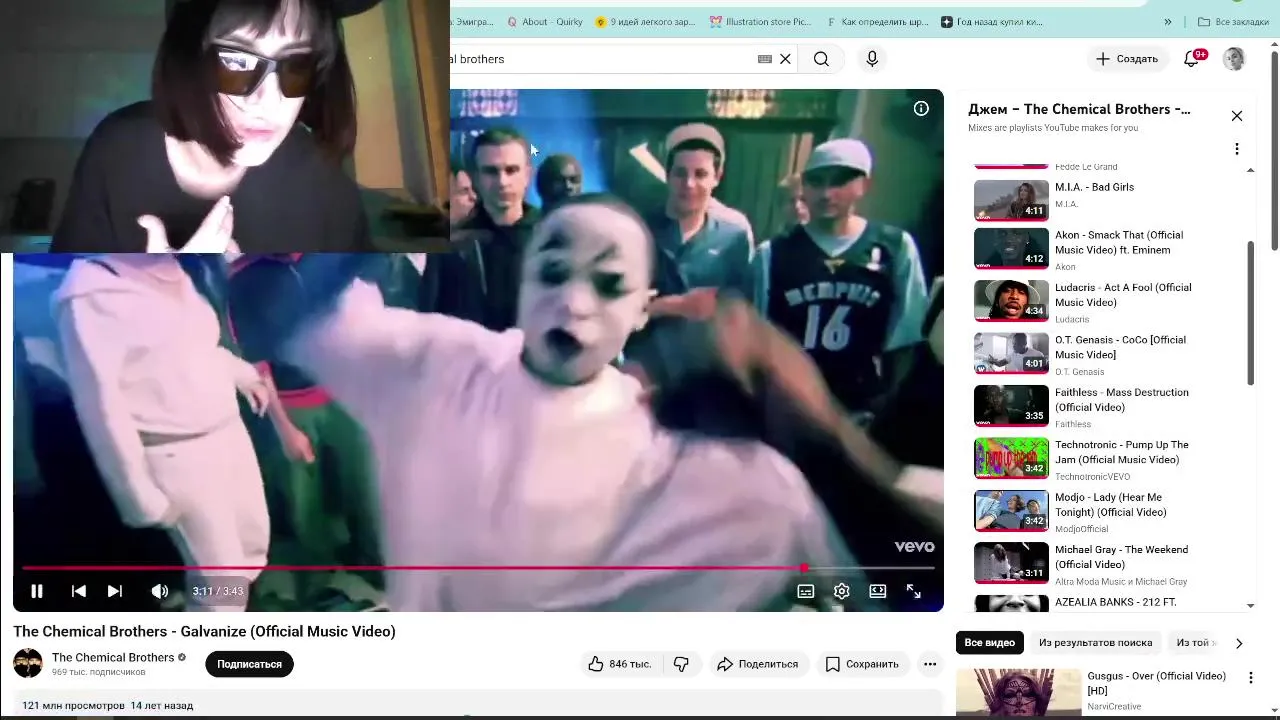Expand the hidden bookmarks chevron
1280x720 pixels.
click(1168, 22)
